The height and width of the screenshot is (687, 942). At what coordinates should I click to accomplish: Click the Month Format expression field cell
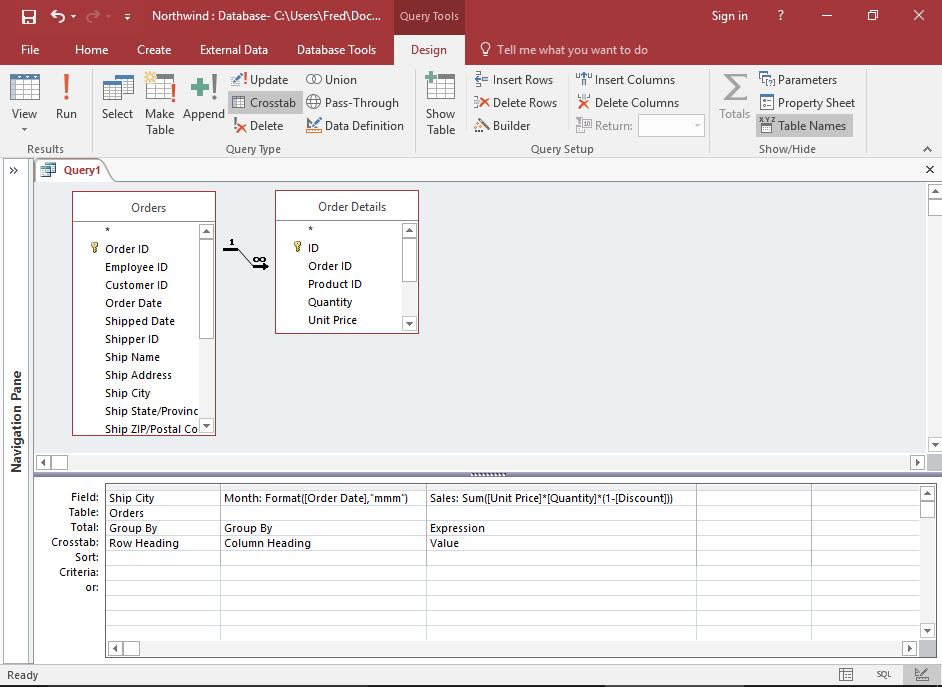(x=323, y=498)
